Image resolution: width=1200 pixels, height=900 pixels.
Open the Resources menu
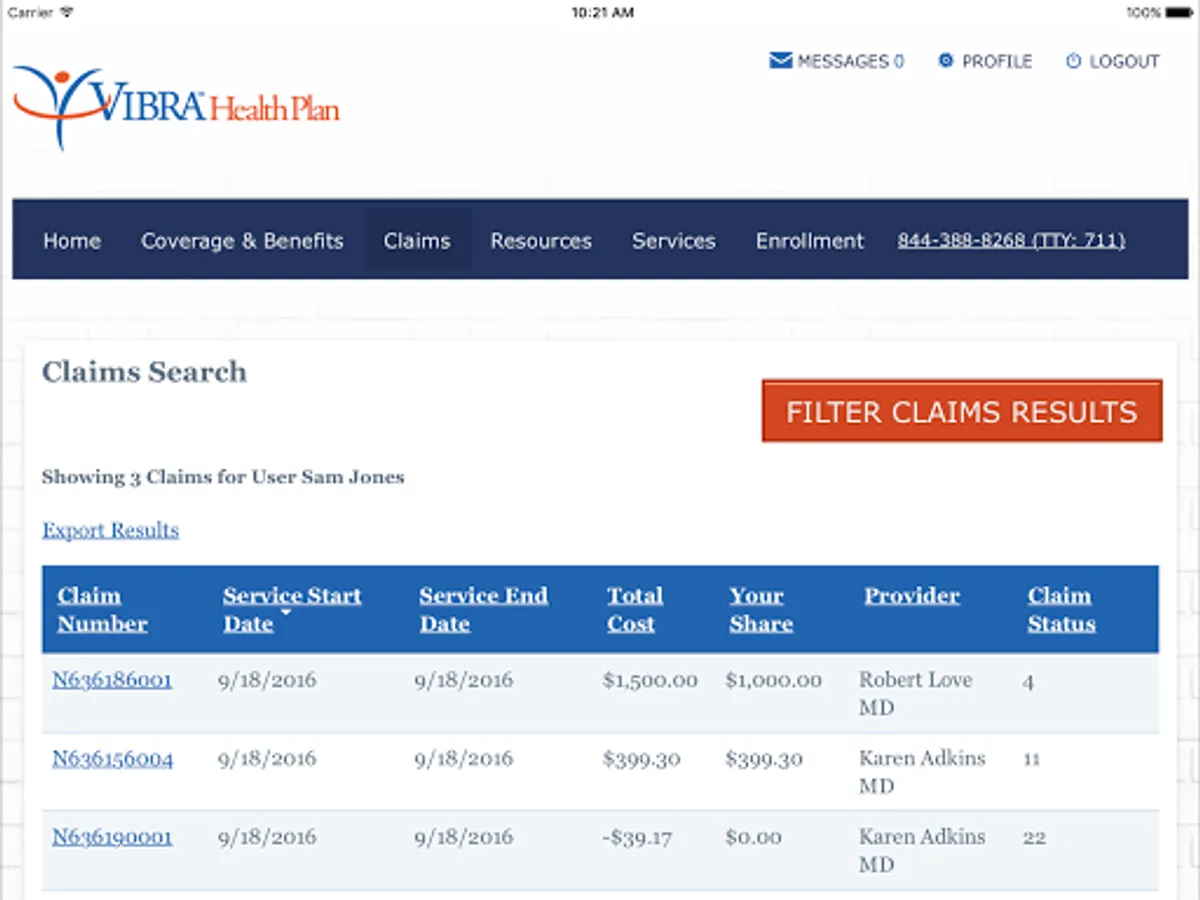pyautogui.click(x=541, y=240)
